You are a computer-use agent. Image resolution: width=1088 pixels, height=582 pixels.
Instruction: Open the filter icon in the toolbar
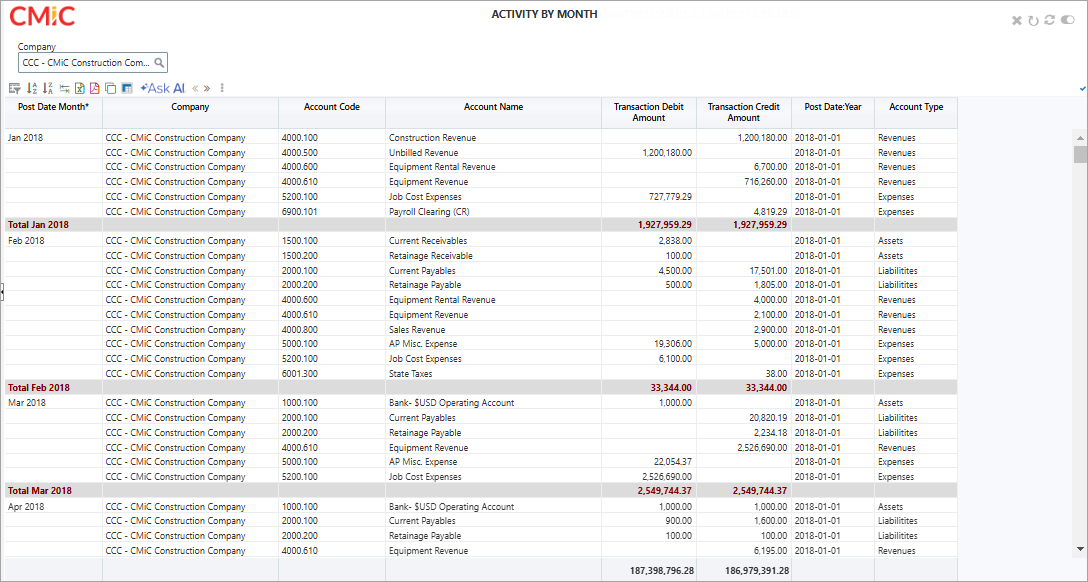click(14, 88)
